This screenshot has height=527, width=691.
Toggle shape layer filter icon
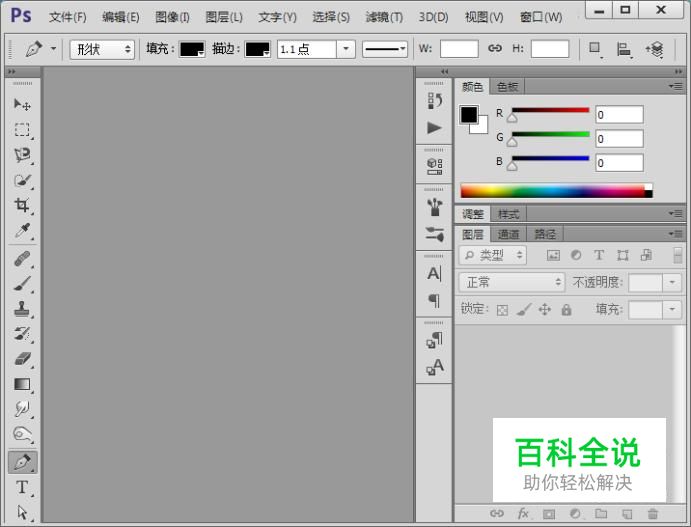pyautogui.click(x=623, y=255)
